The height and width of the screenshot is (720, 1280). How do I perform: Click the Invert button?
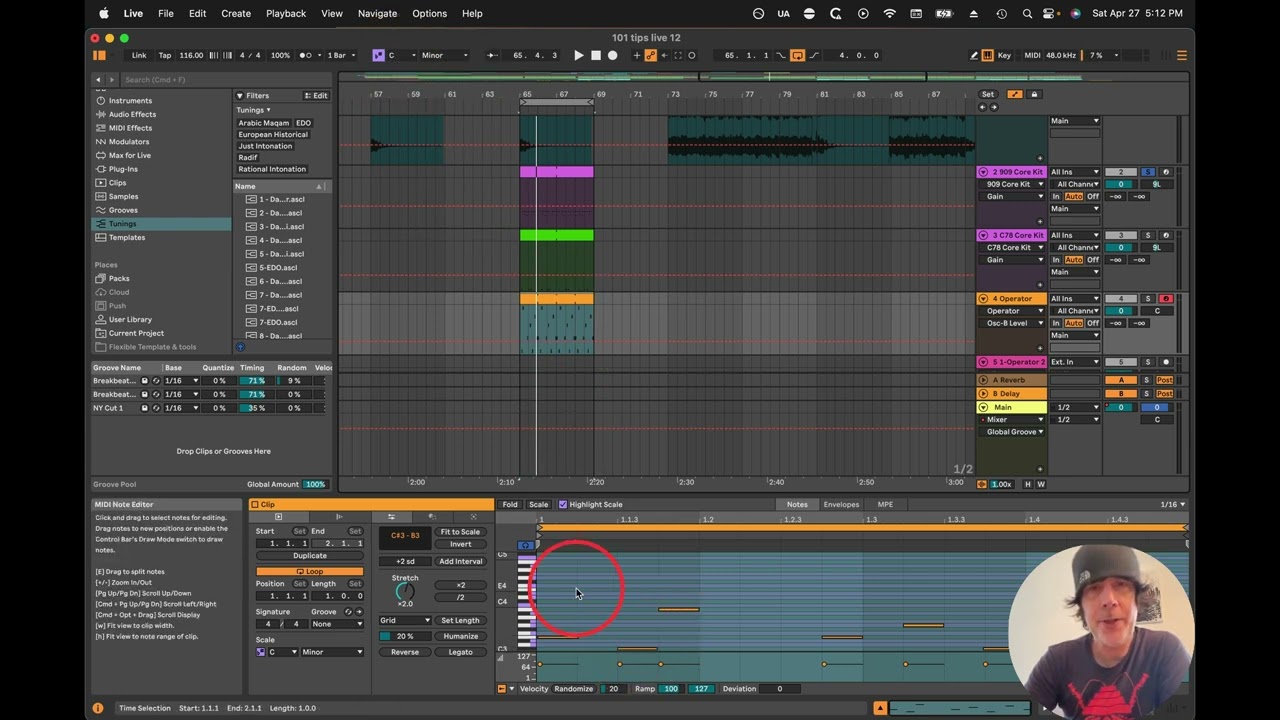click(x=460, y=544)
